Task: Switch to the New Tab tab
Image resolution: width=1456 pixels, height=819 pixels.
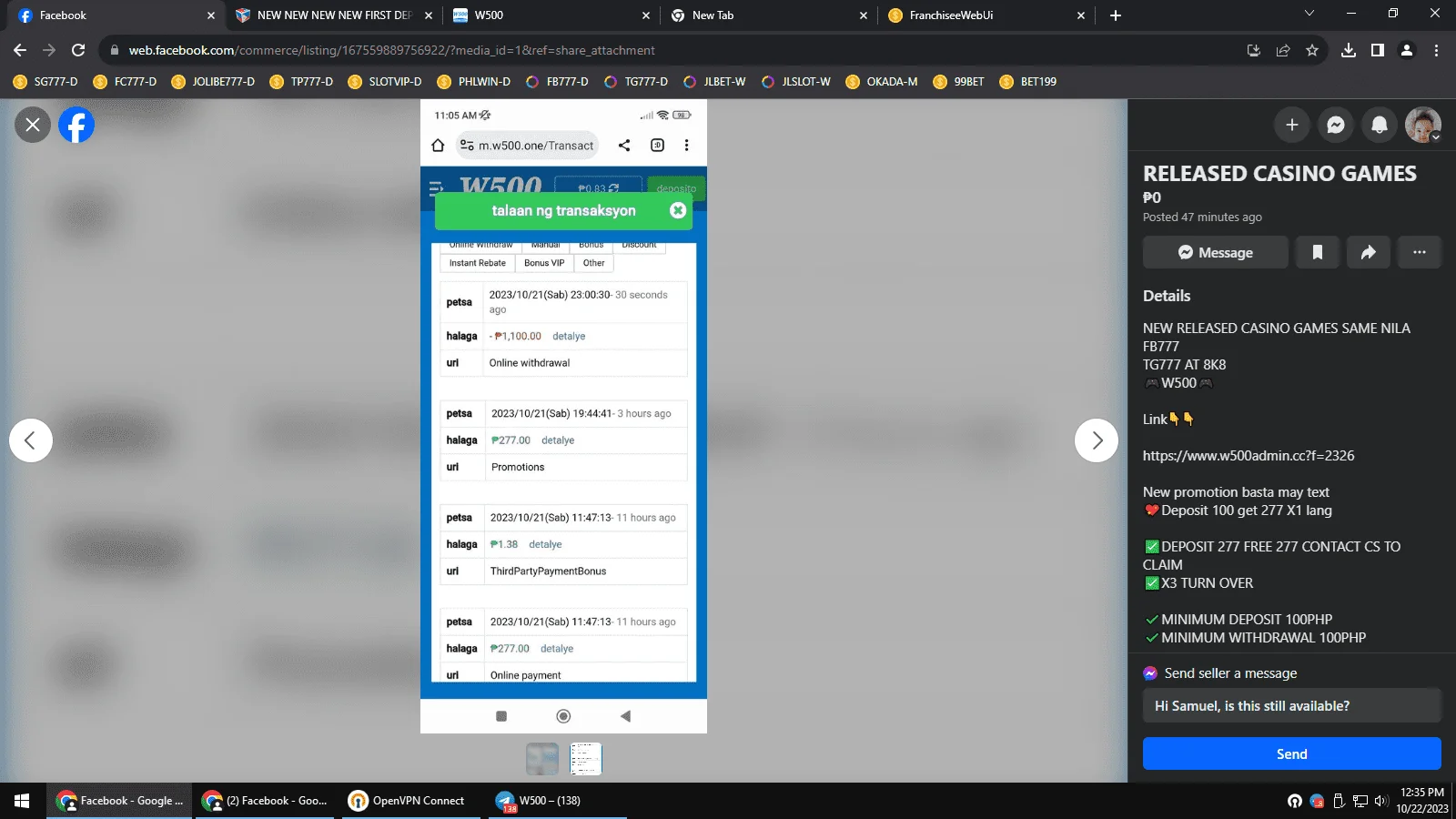Action: pos(769,15)
